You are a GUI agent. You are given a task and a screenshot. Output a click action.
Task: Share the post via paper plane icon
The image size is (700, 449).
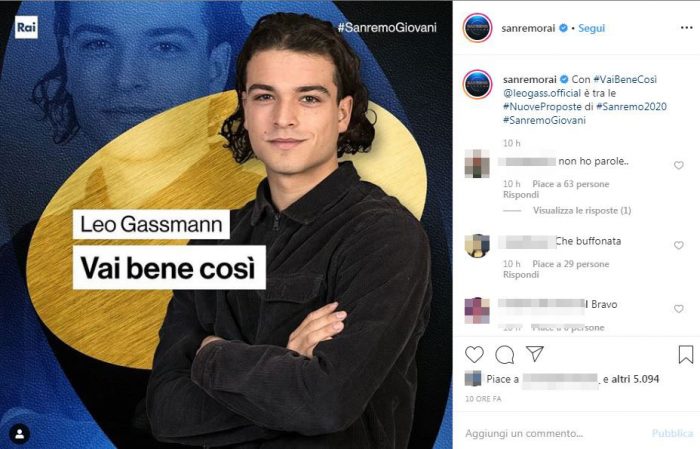pyautogui.click(x=534, y=353)
